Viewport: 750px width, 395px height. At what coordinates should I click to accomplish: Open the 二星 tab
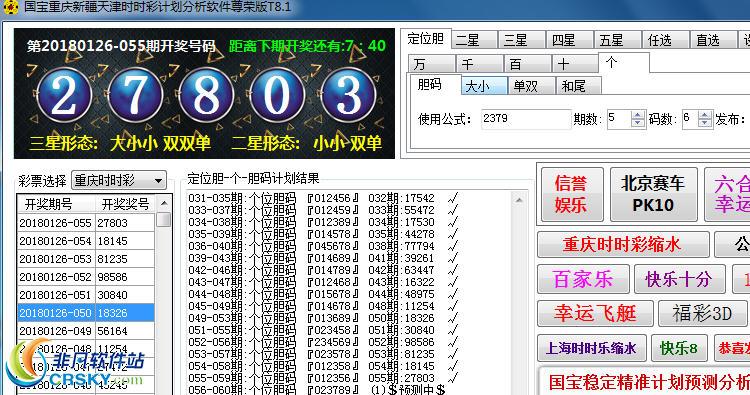(474, 40)
